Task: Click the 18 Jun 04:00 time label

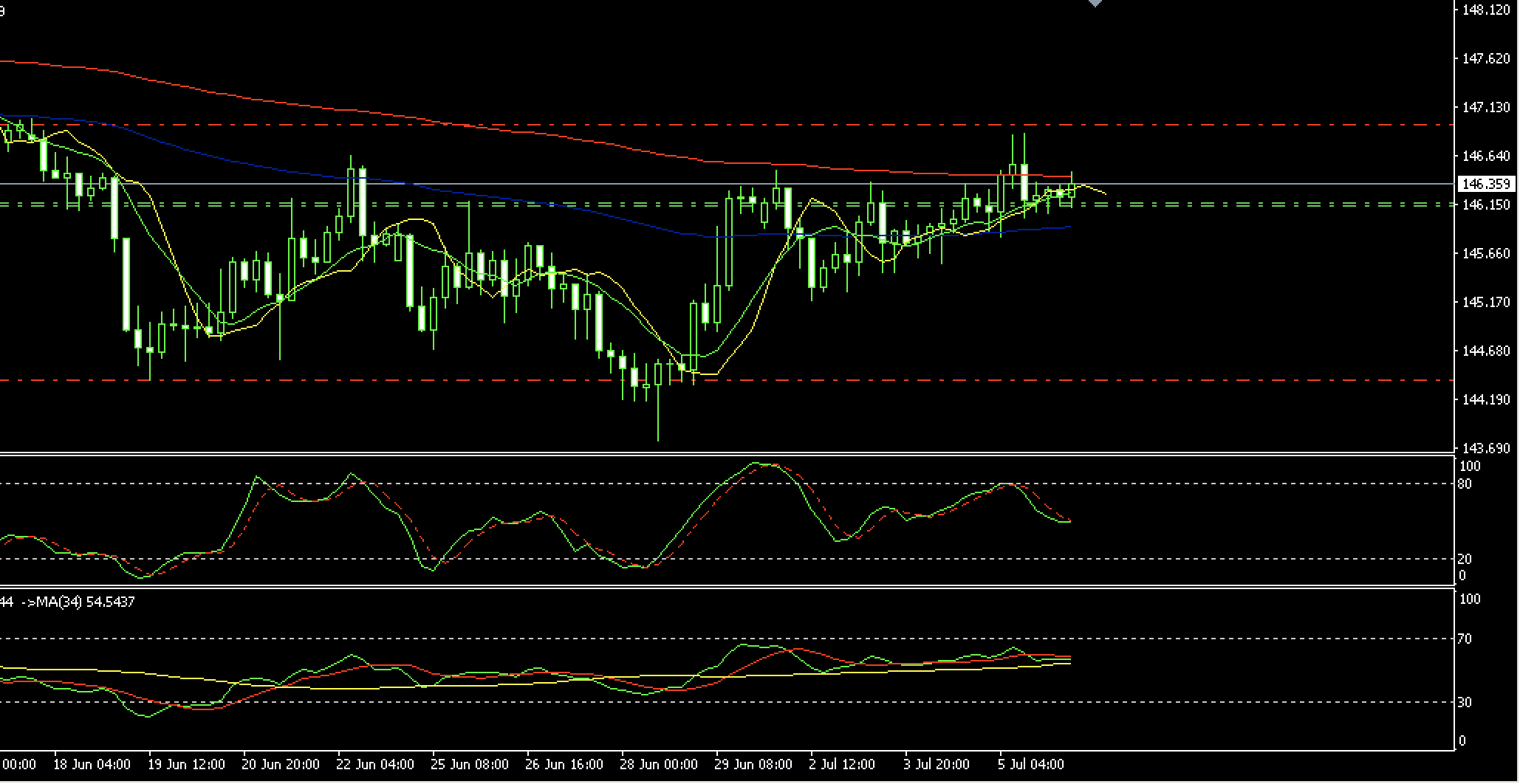Action: [x=92, y=764]
